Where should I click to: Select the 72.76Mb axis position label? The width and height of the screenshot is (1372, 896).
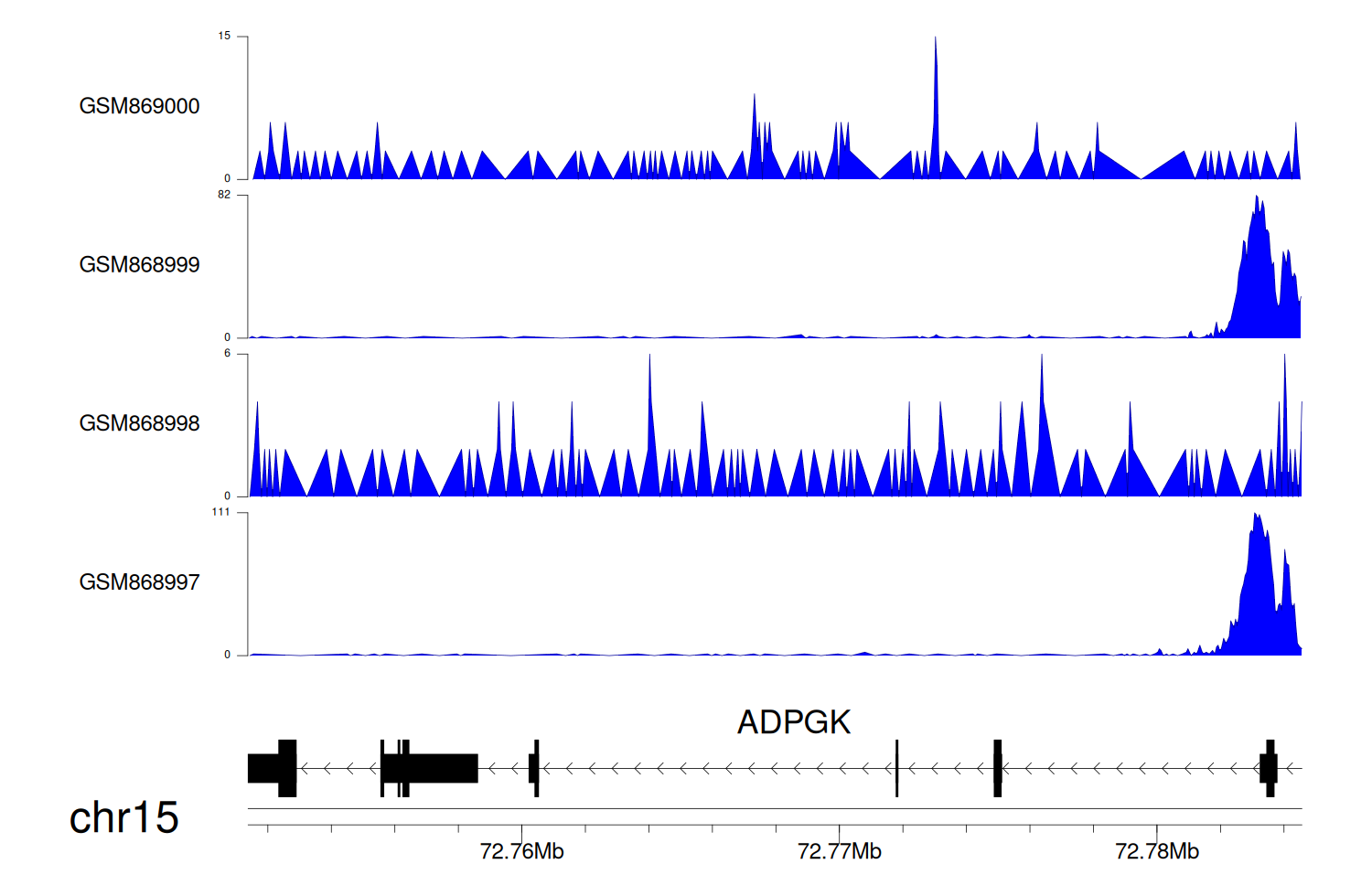tap(521, 852)
